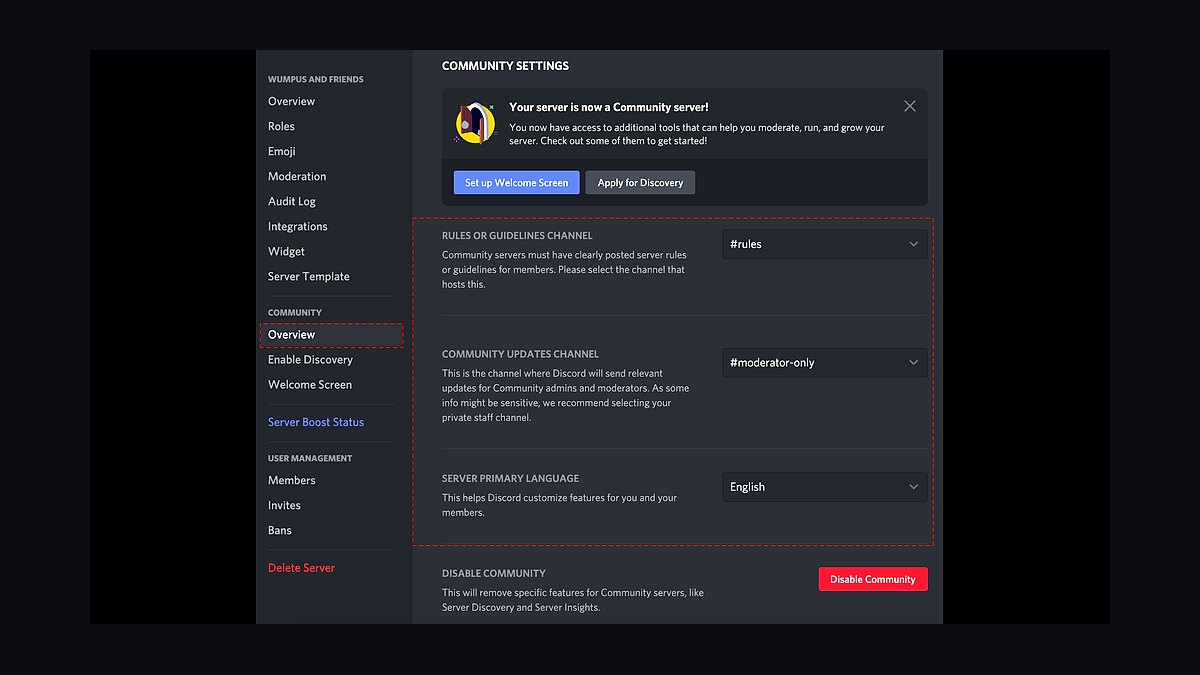This screenshot has width=1200, height=675.
Task: Click Apply for Discovery
Action: click(x=640, y=183)
